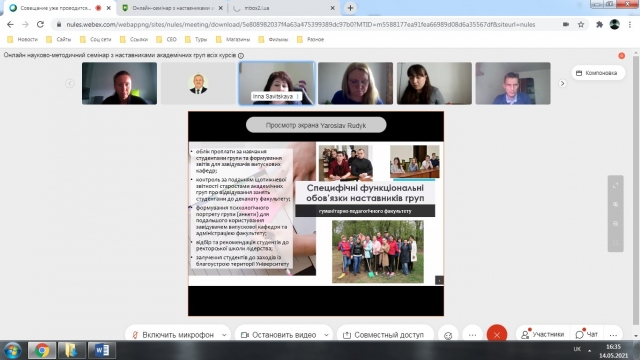Show previous participants with left arrow

click(x=70, y=83)
